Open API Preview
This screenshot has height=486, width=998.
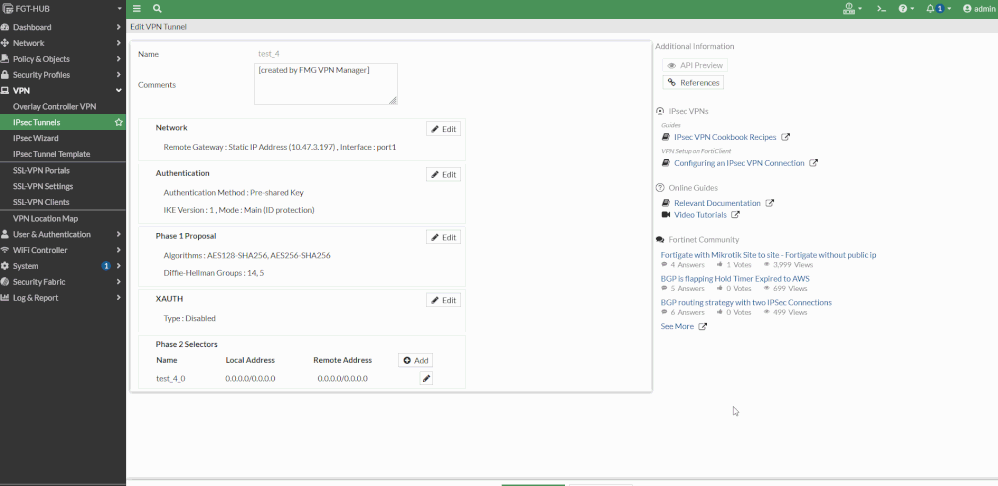coord(695,66)
